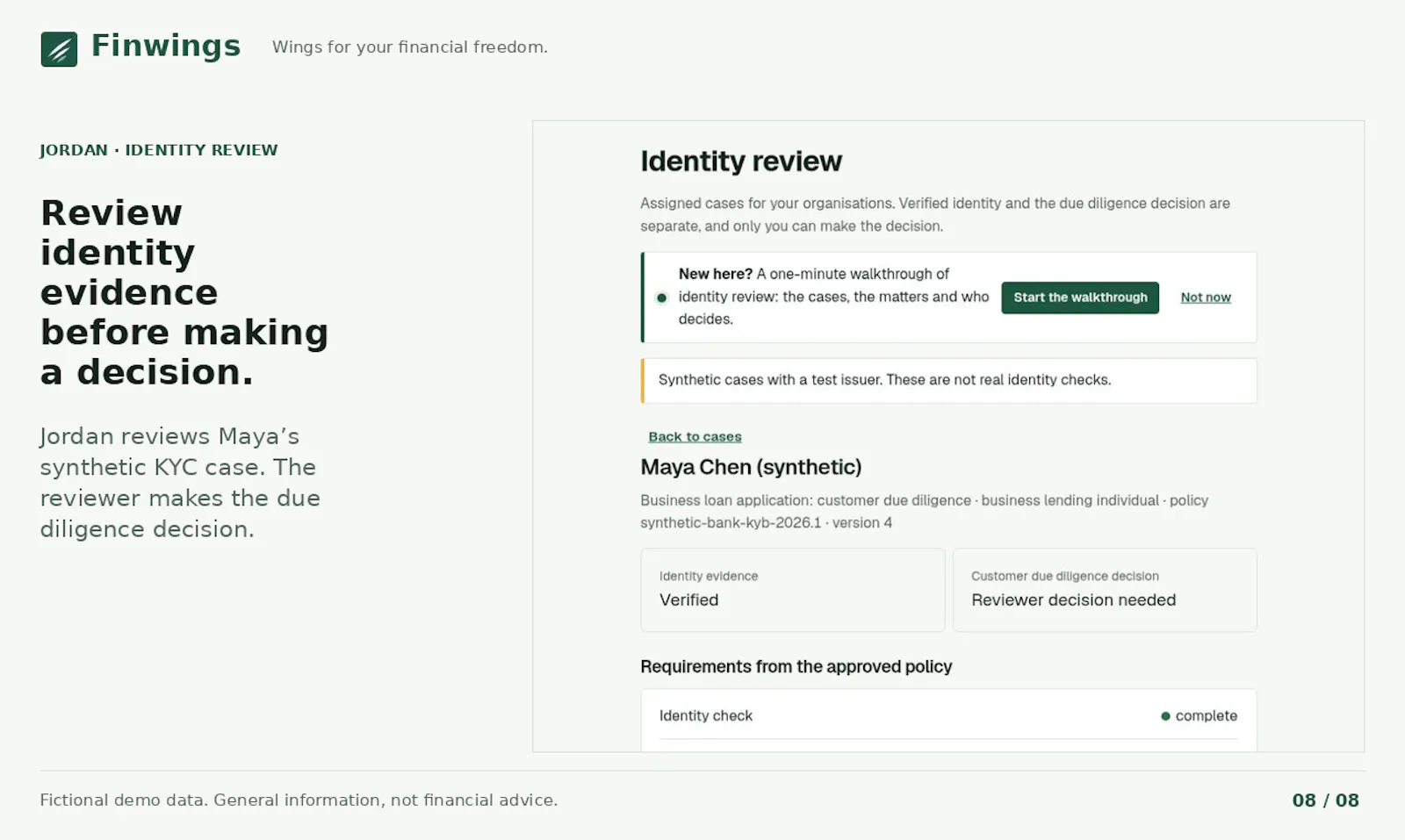Click the complete status indicator
Image resolution: width=1405 pixels, height=840 pixels.
pyautogui.click(x=1199, y=715)
